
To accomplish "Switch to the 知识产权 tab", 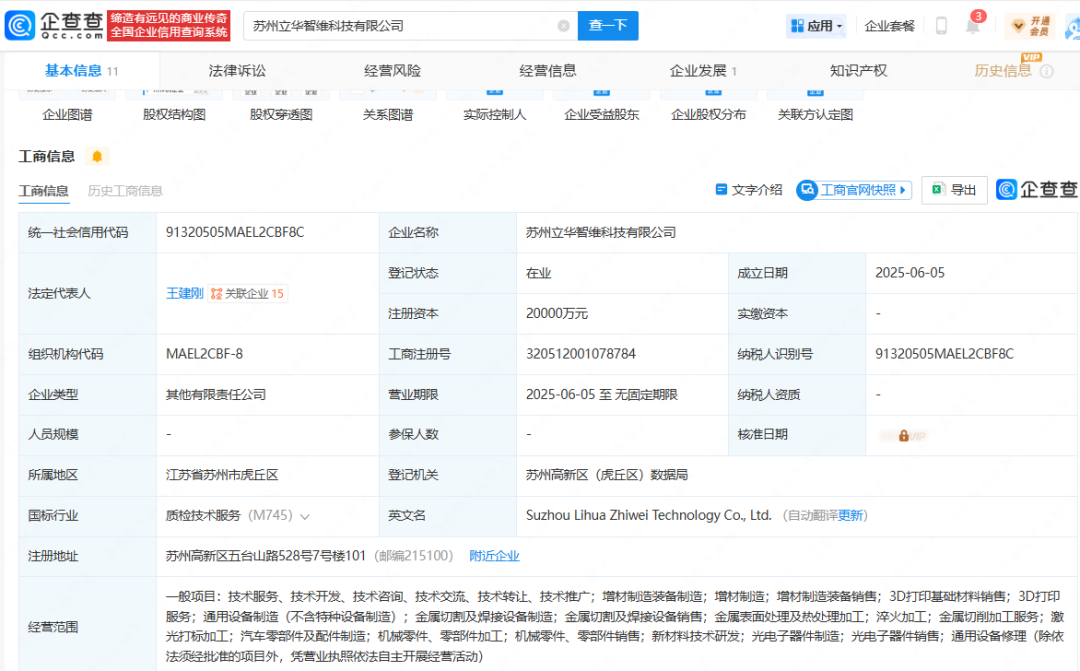I will [858, 70].
